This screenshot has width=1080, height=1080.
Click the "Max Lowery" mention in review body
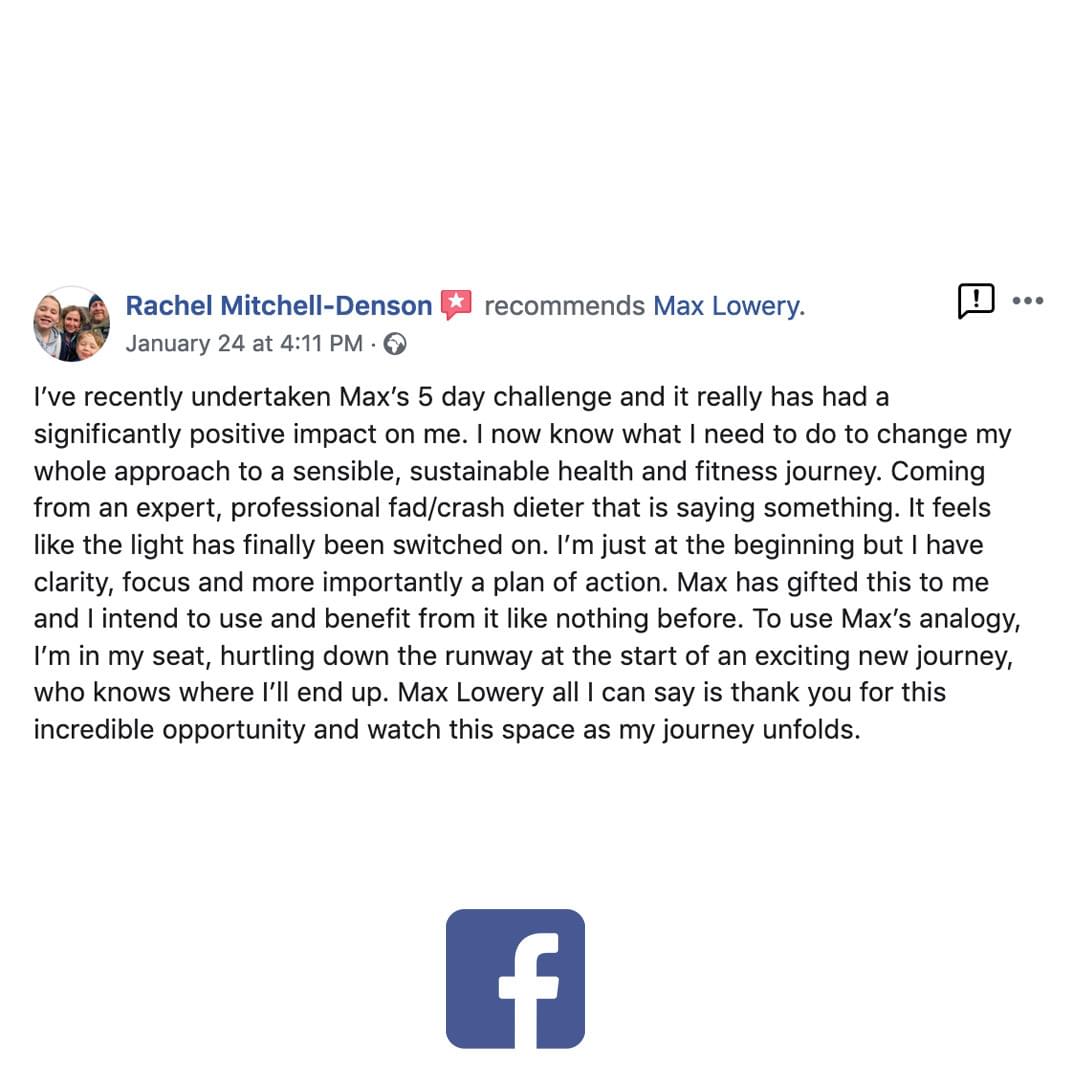tap(470, 692)
